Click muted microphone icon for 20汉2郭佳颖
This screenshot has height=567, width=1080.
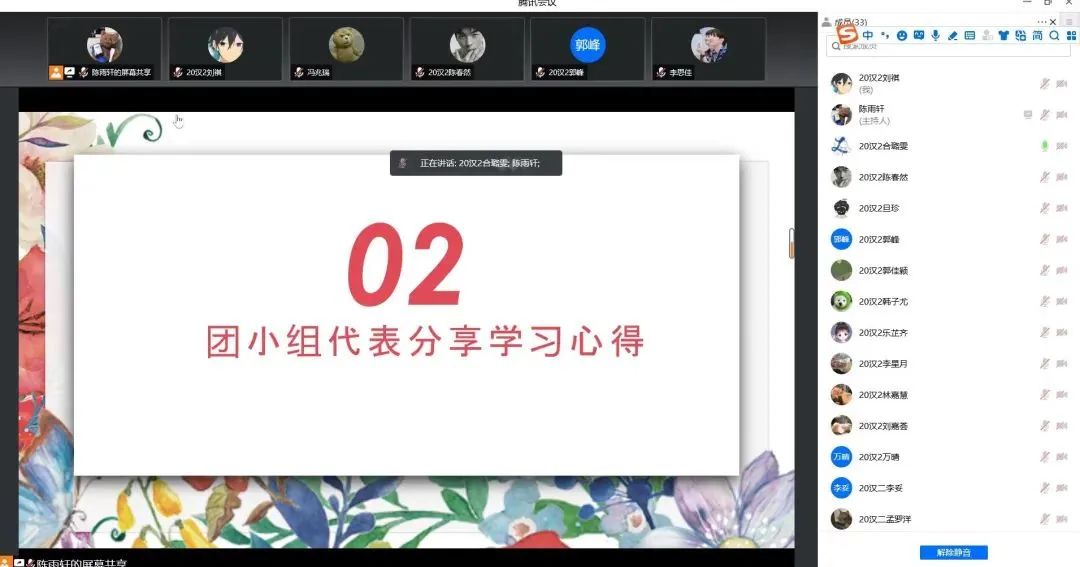tap(1045, 270)
